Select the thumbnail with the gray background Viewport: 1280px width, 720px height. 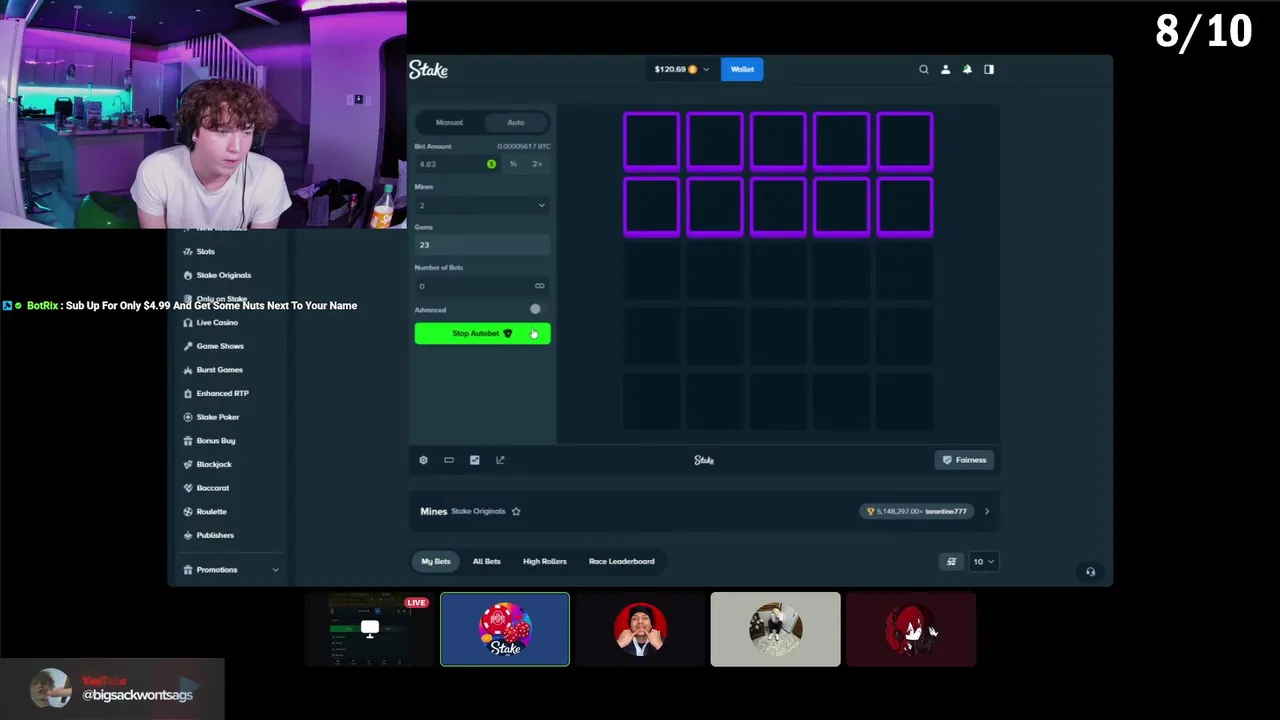[776, 629]
